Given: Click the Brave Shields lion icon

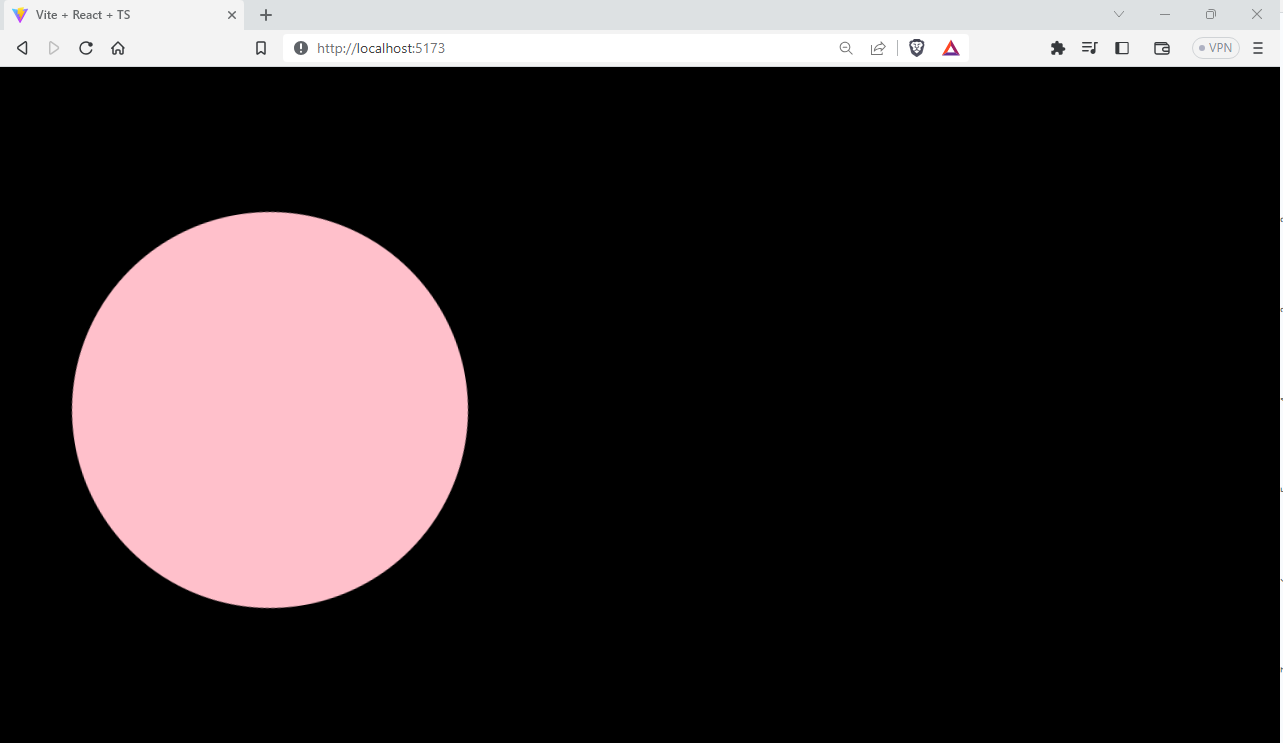Looking at the screenshot, I should pos(916,48).
